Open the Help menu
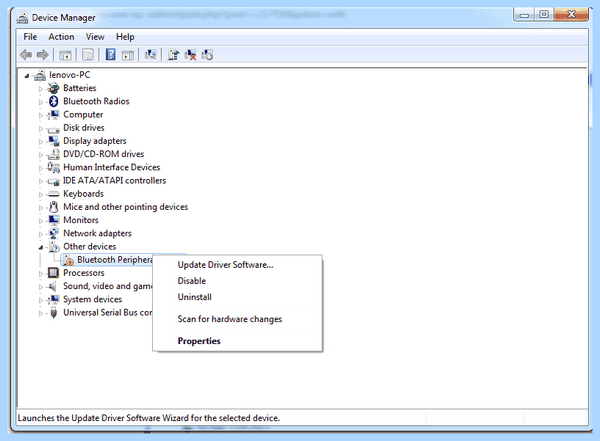The image size is (600, 441). coord(125,37)
